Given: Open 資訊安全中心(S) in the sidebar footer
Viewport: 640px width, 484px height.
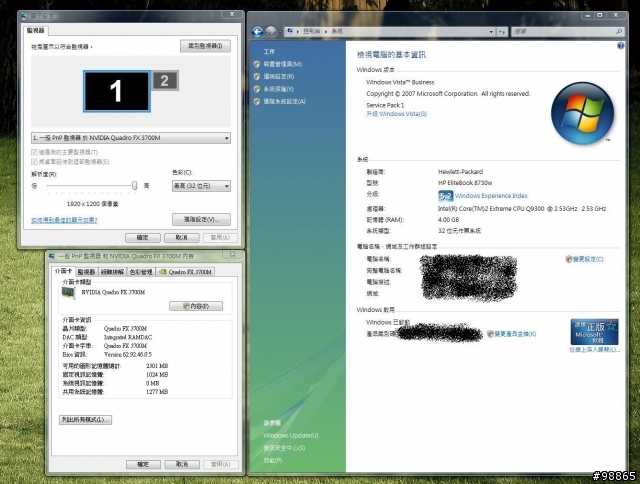Looking at the screenshot, I should (284, 448).
